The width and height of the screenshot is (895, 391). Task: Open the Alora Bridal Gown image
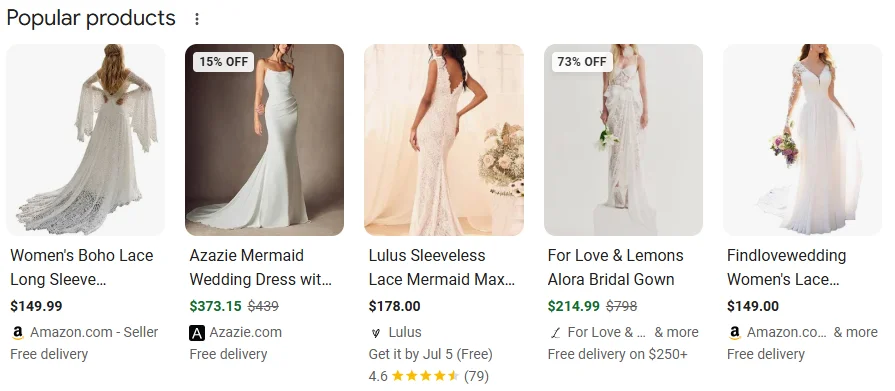click(x=623, y=140)
